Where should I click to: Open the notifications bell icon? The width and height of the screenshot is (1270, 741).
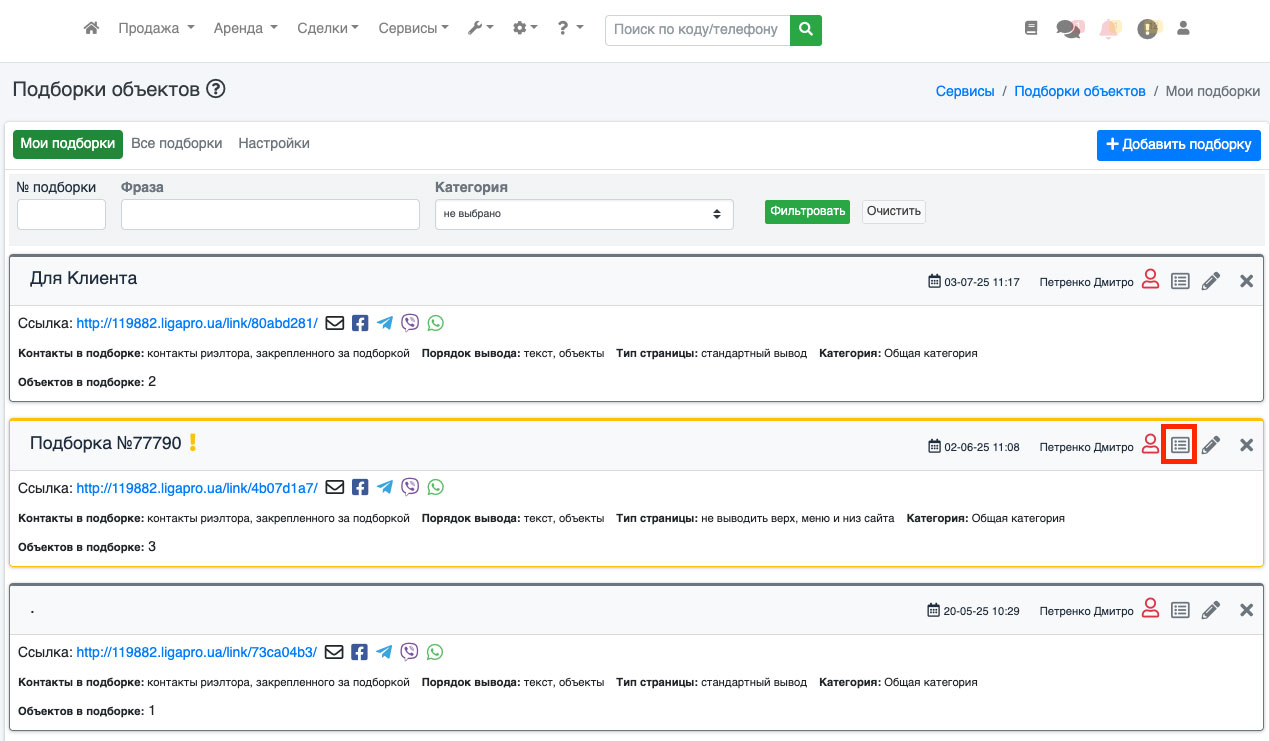tap(1108, 29)
